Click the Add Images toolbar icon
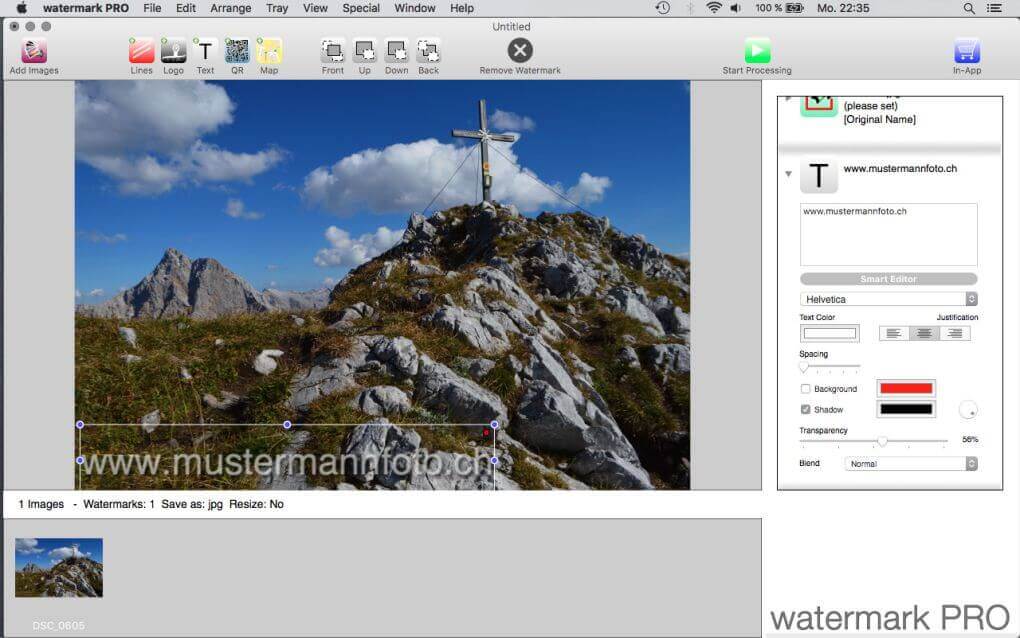 coord(34,52)
